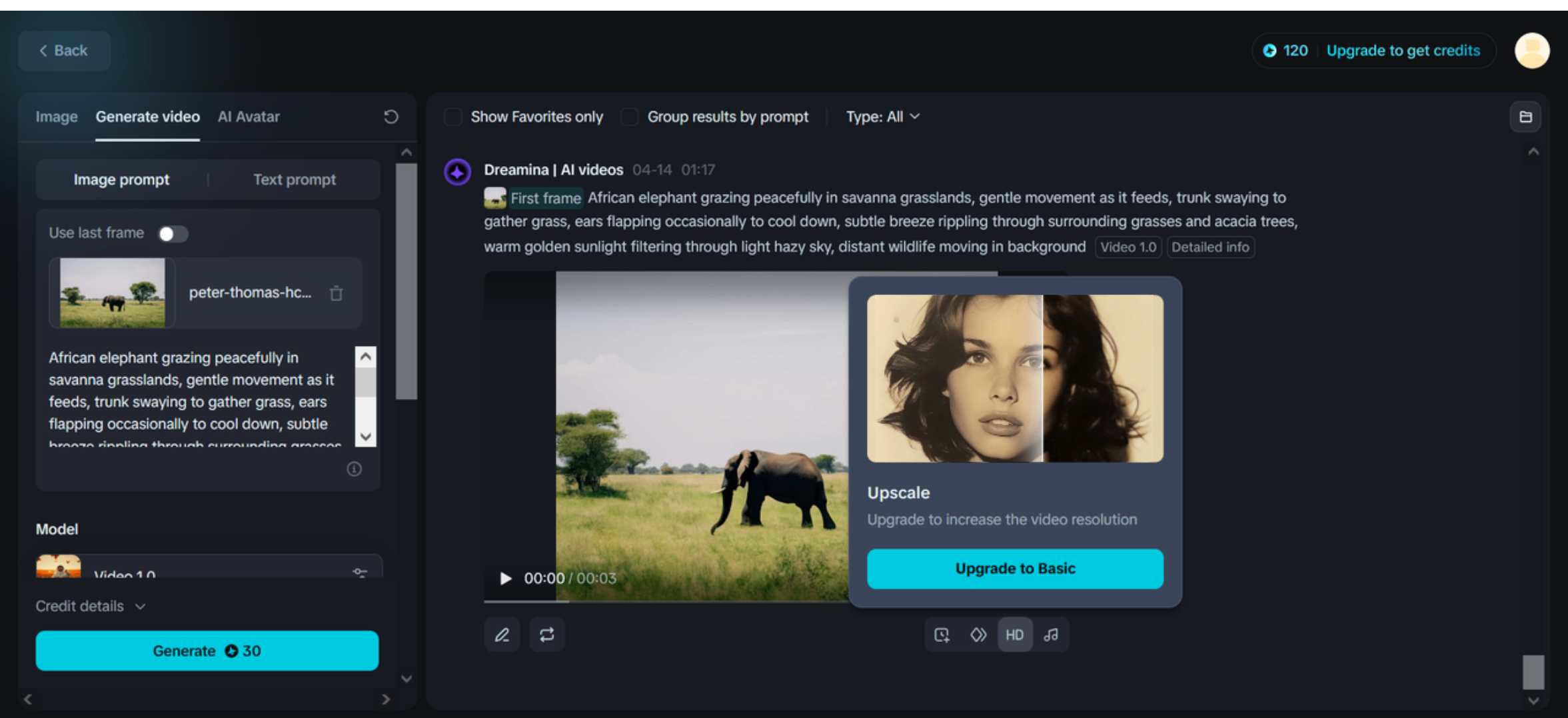Click the prompt textarea scroll up arrow
1568x718 pixels.
click(x=365, y=357)
